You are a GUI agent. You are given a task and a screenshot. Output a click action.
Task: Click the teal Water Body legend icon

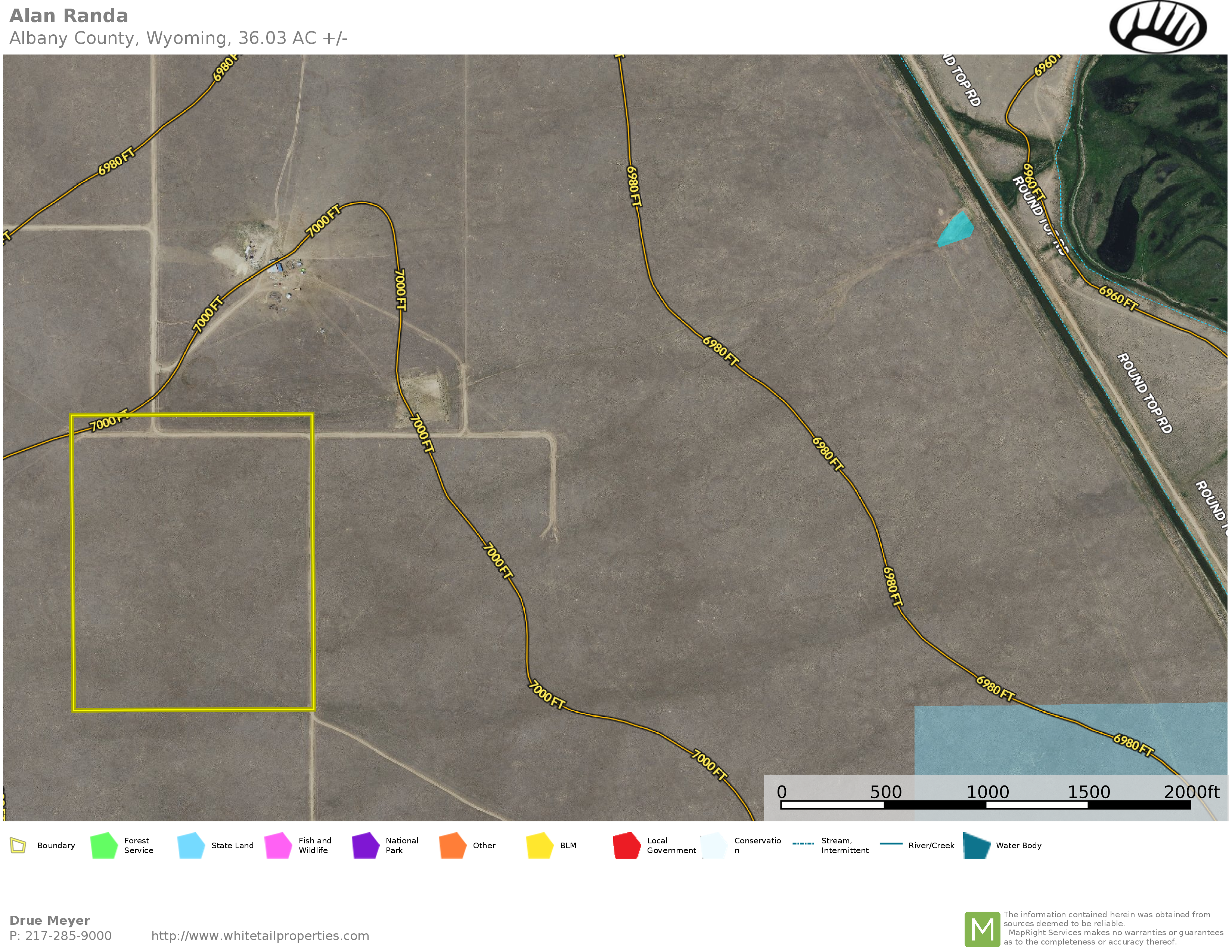(977, 845)
